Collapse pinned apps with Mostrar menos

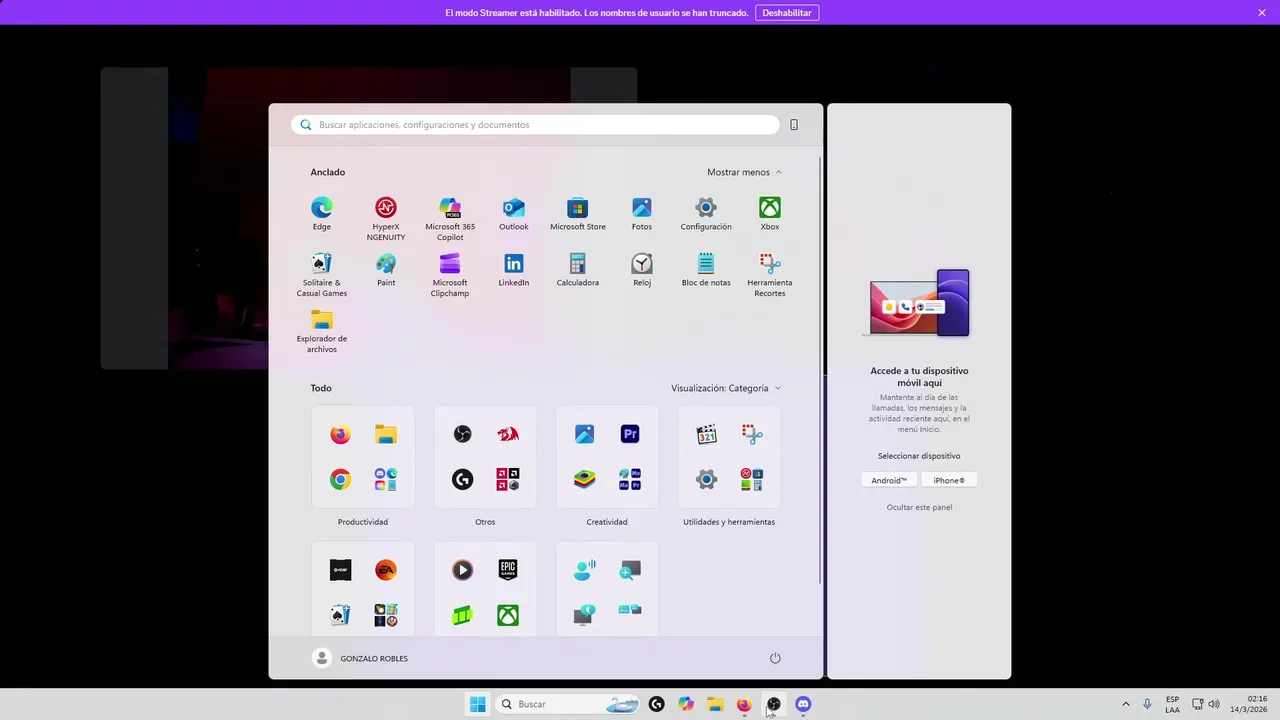744,172
